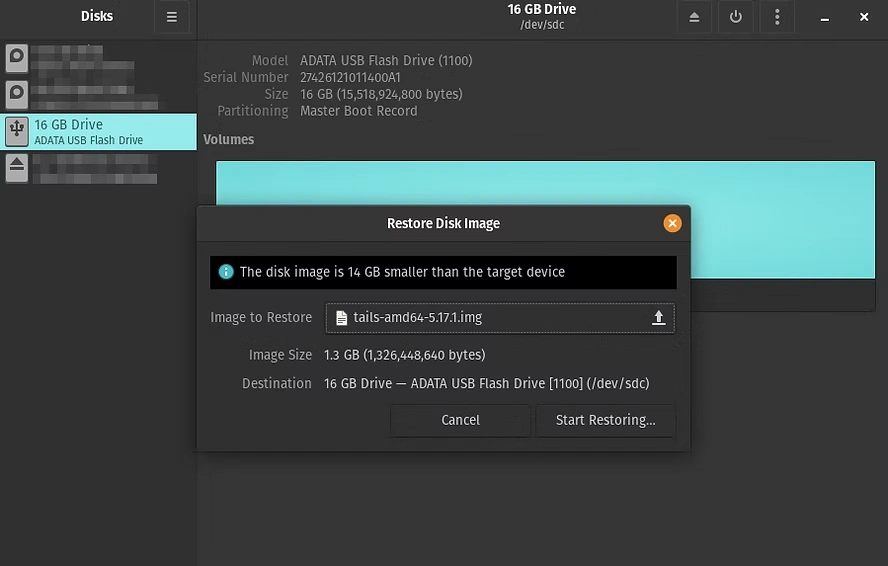The width and height of the screenshot is (888, 566).
Task: Select the 16 GB Drive in the sidebar
Action: tap(99, 132)
